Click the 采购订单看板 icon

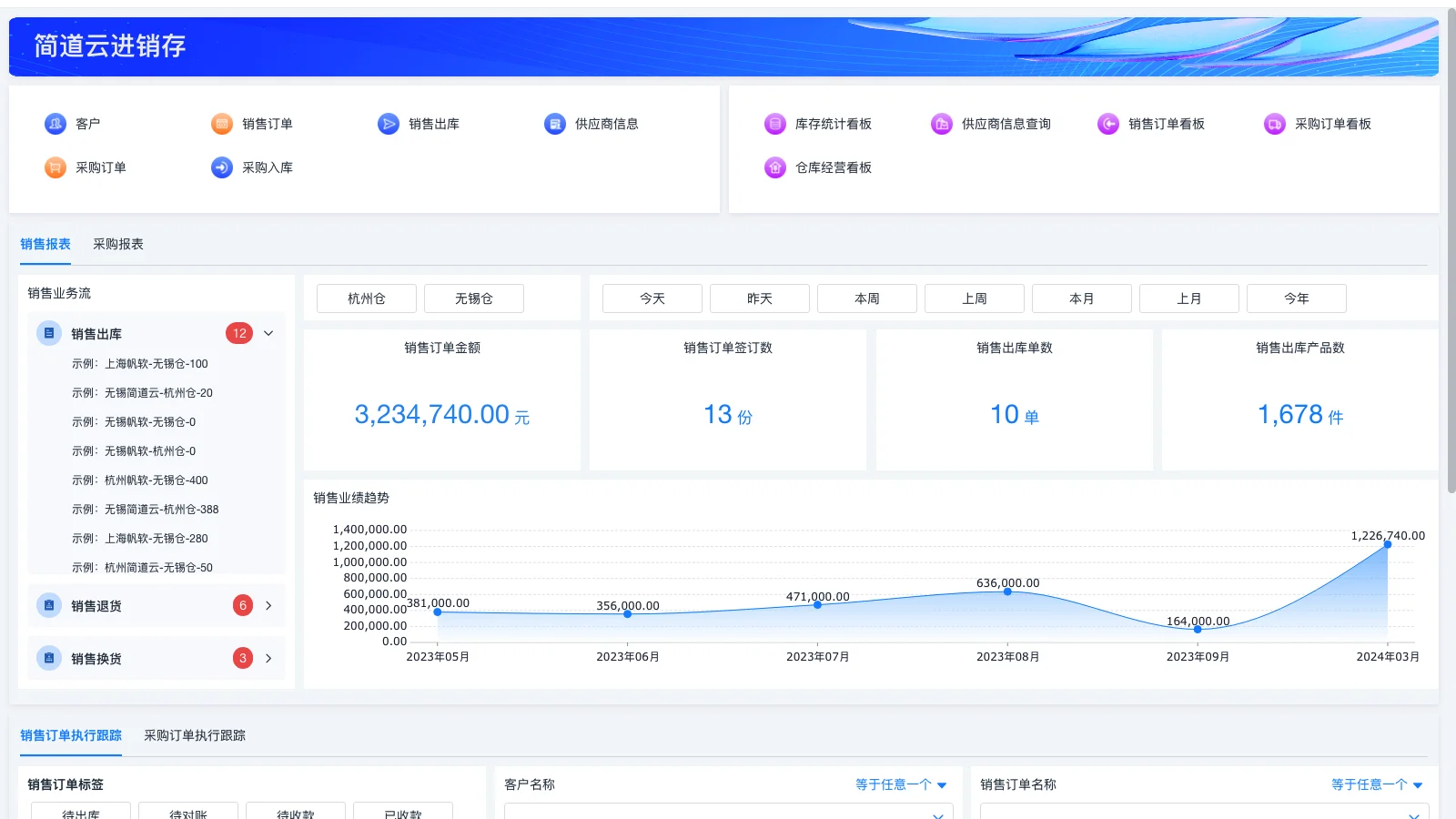coord(1275,124)
